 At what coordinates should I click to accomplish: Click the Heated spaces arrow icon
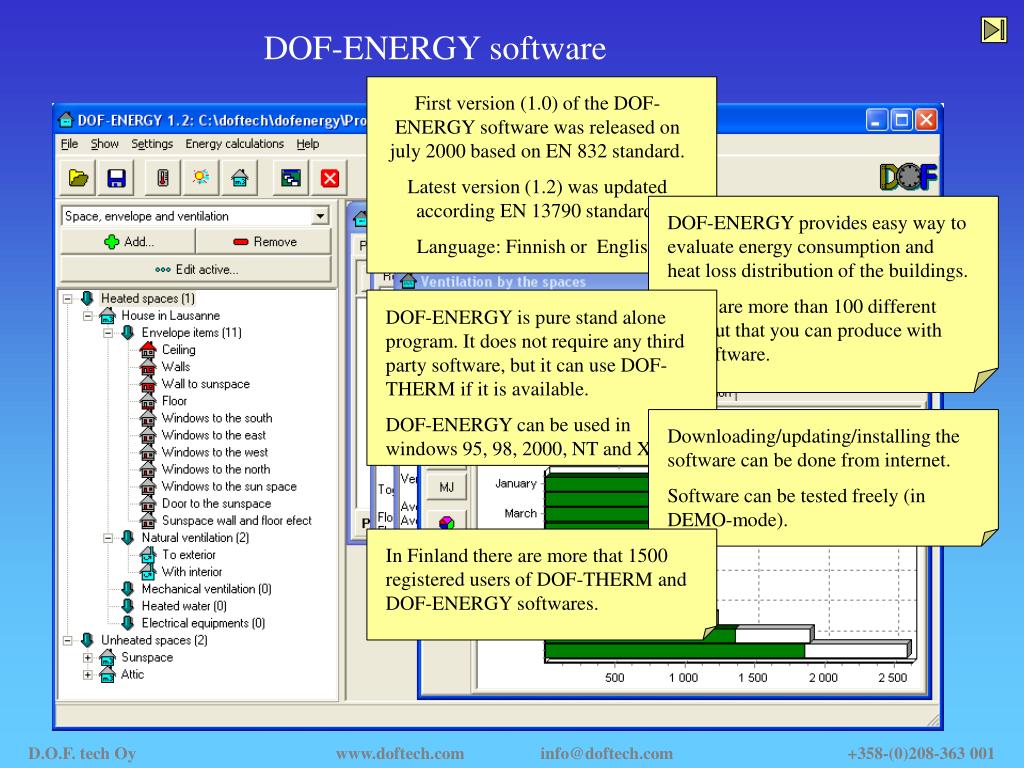(88, 298)
